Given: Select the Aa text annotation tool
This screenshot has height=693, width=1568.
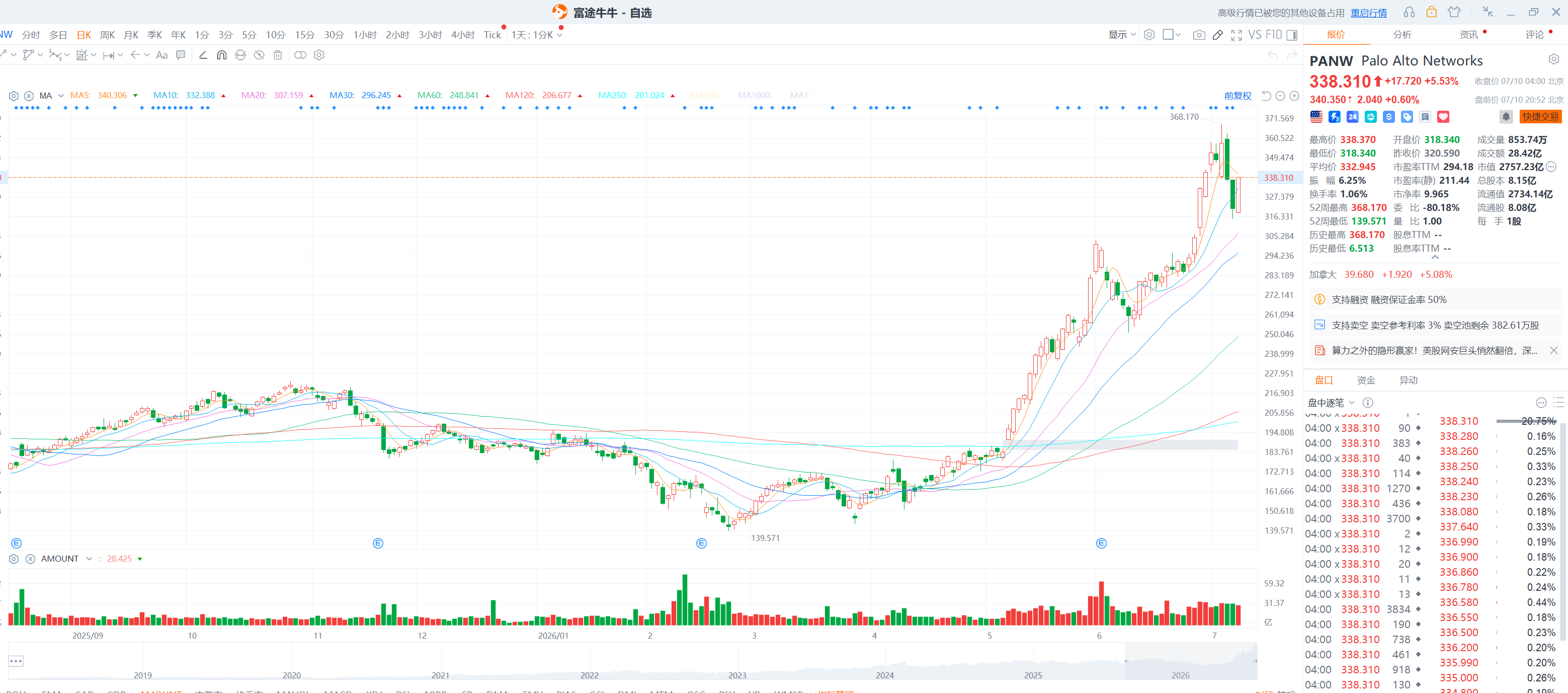Looking at the screenshot, I should (161, 55).
